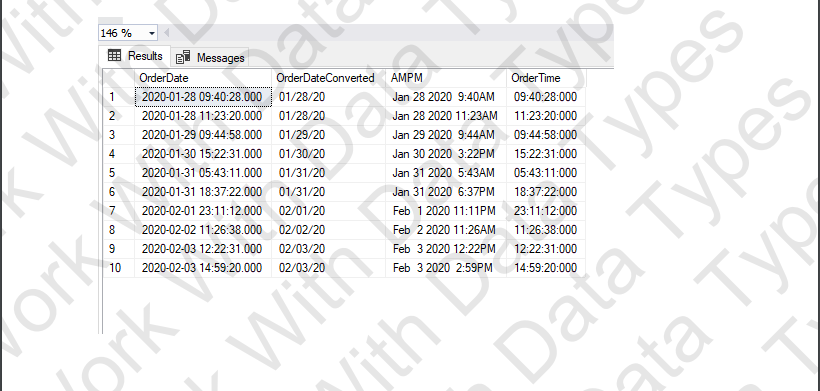
Task: Select the AMPM column header
Action: point(446,78)
